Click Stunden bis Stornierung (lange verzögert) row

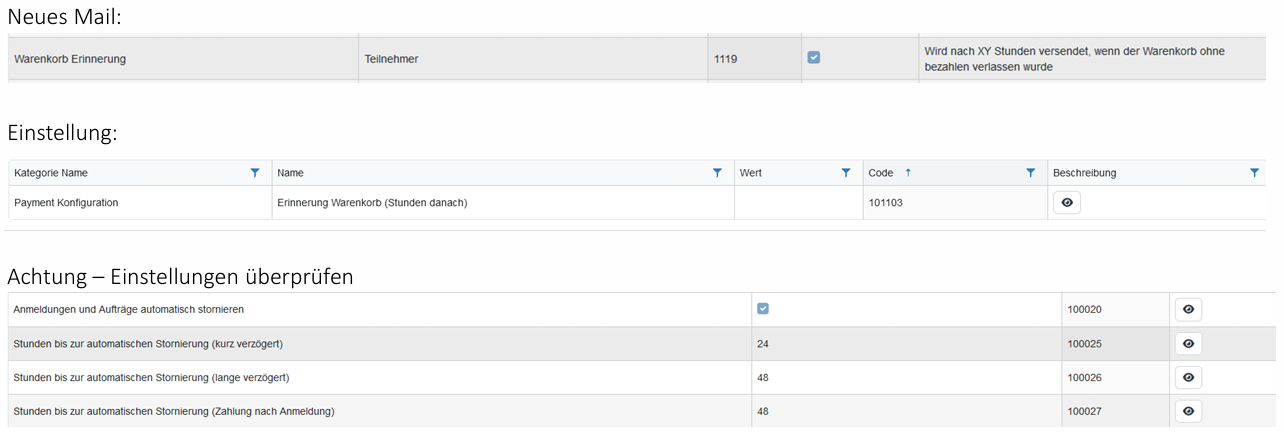click(152, 377)
